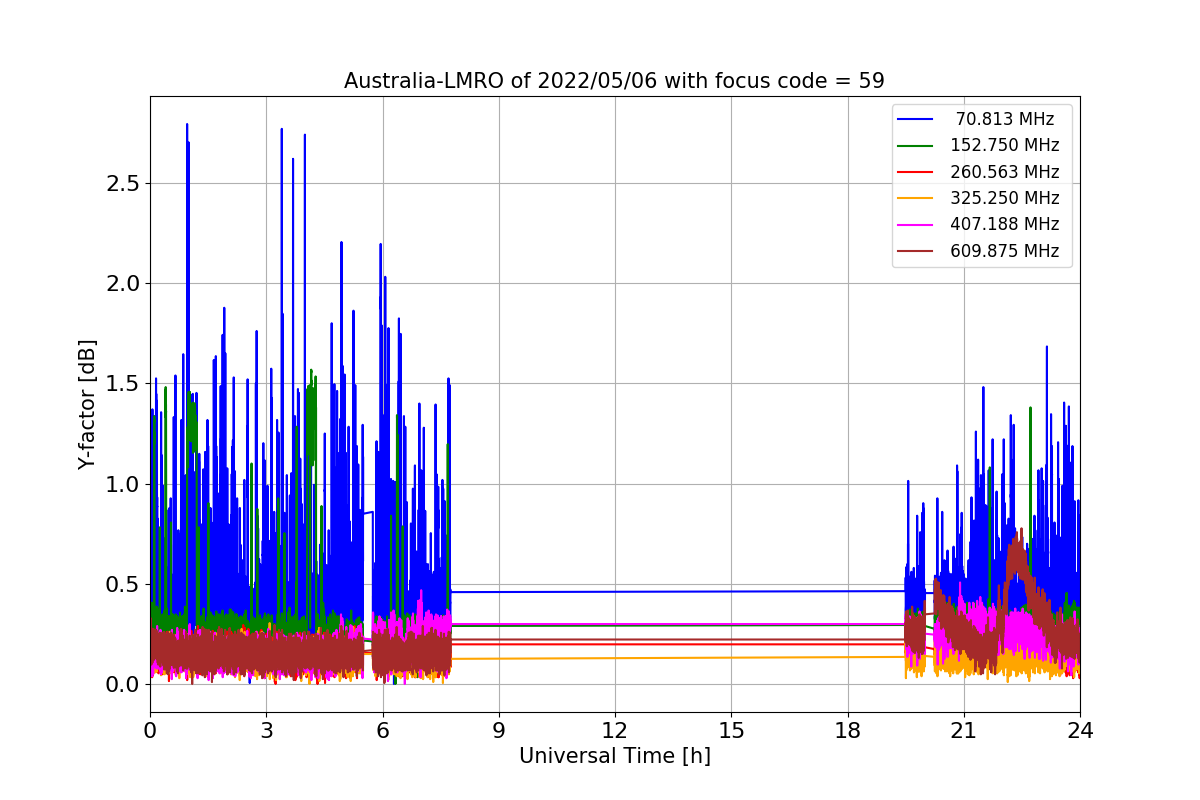Click the brown legend line sample
This screenshot has height=800, width=1200.
click(x=916, y=252)
